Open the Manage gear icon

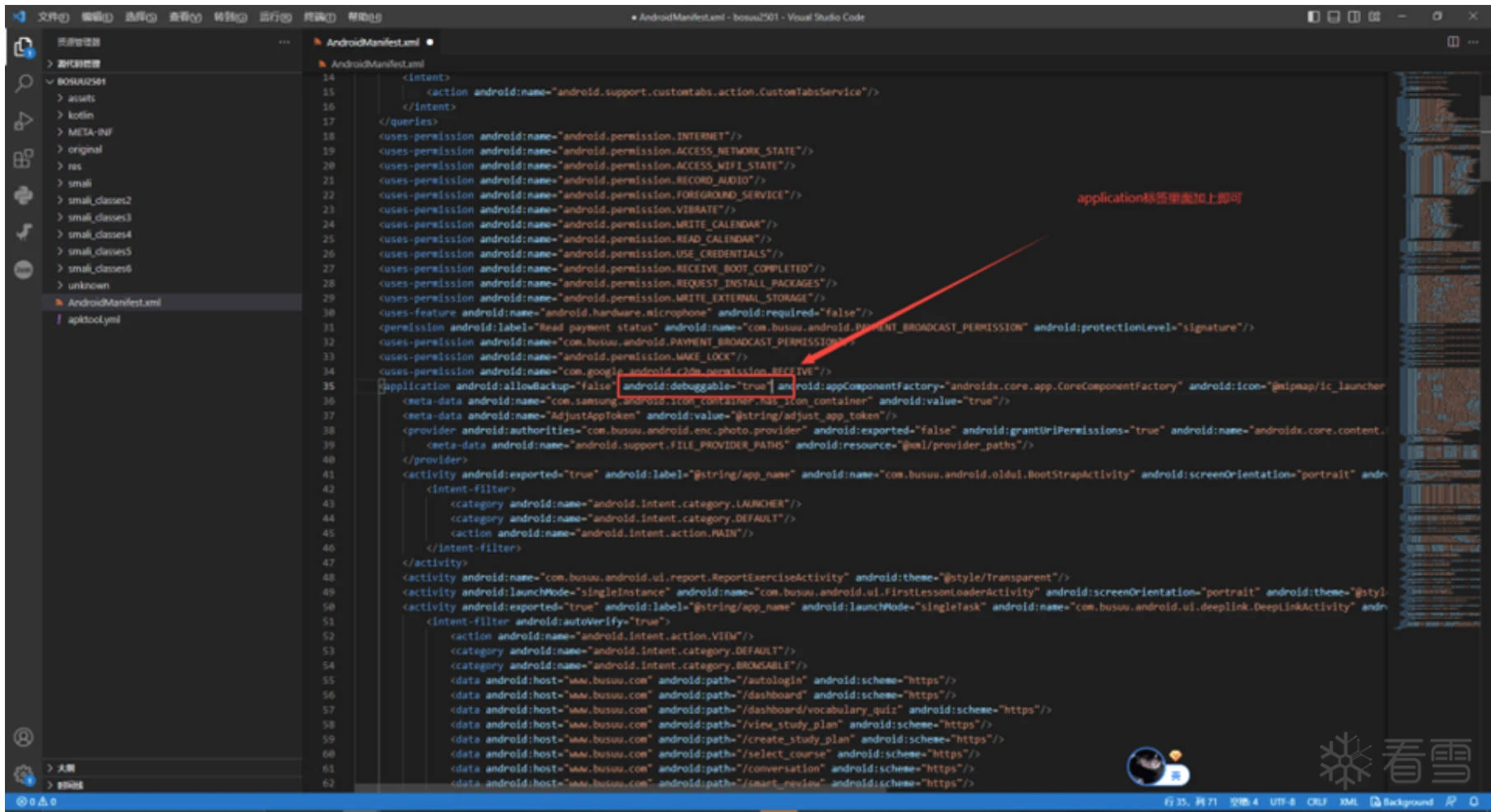tap(23, 773)
